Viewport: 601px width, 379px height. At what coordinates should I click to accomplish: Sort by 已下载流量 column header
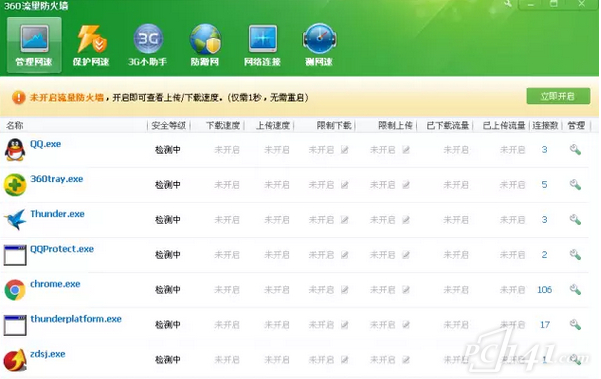(x=448, y=125)
